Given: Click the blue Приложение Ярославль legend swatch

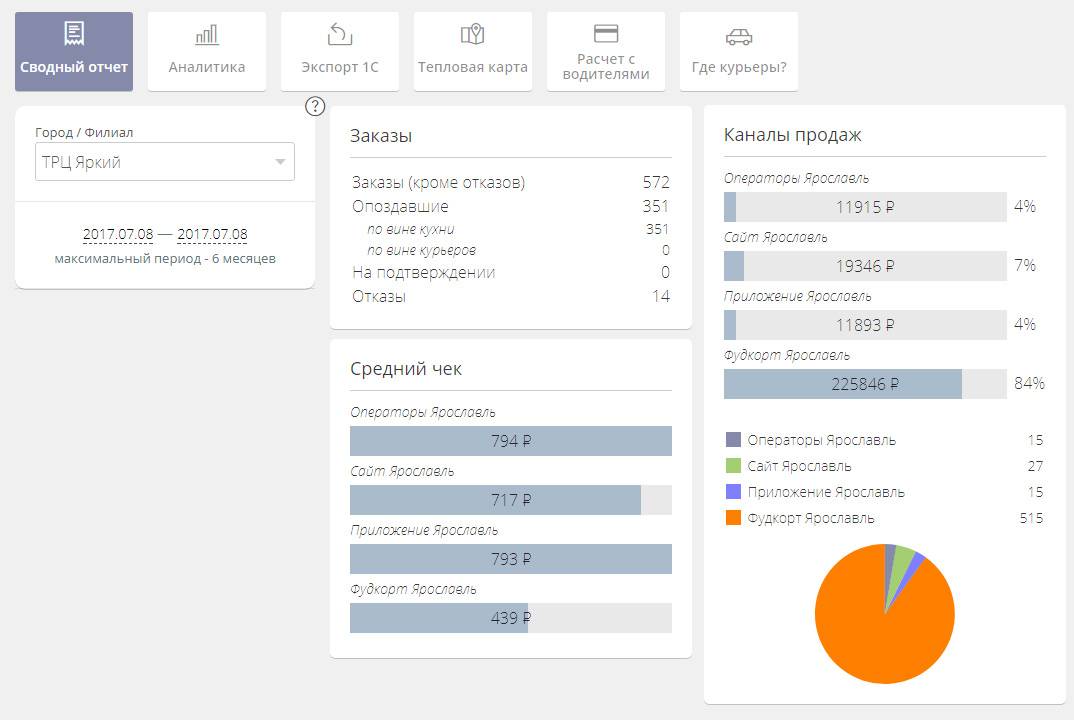Looking at the screenshot, I should (733, 492).
